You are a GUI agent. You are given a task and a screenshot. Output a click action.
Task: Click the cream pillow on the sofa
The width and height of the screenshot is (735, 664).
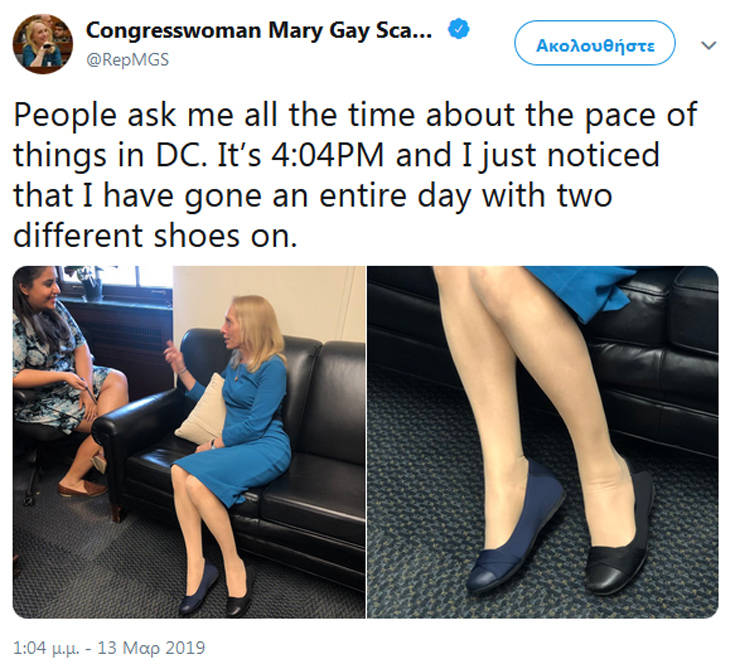coord(202,411)
